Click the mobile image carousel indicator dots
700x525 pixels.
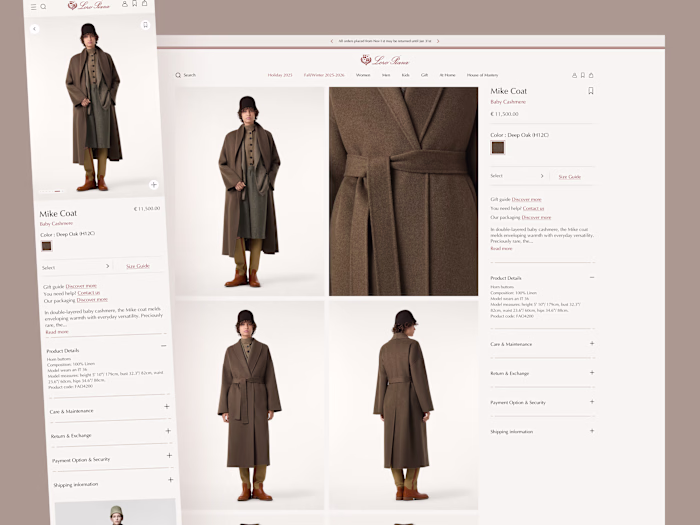51,191
